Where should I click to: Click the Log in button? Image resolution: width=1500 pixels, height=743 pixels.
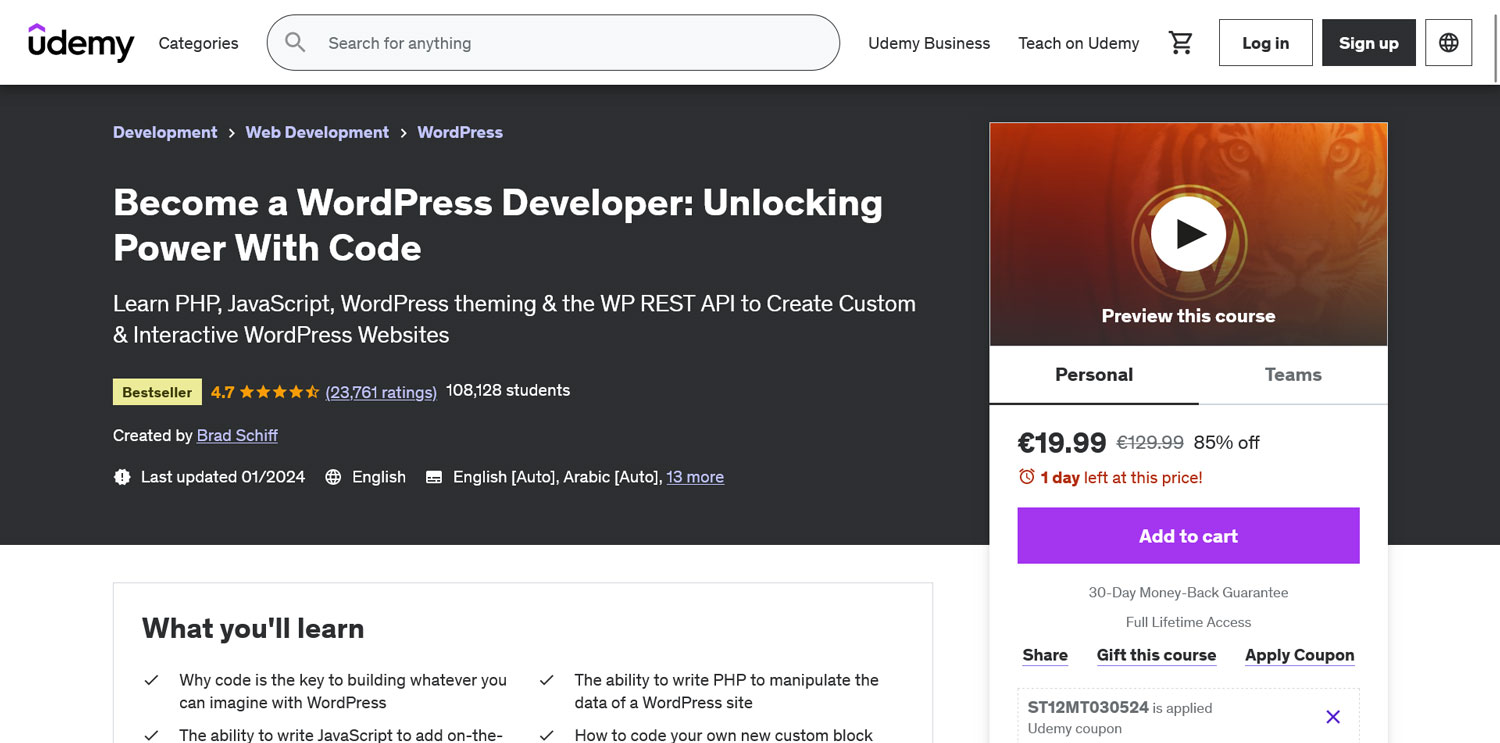1265,43
